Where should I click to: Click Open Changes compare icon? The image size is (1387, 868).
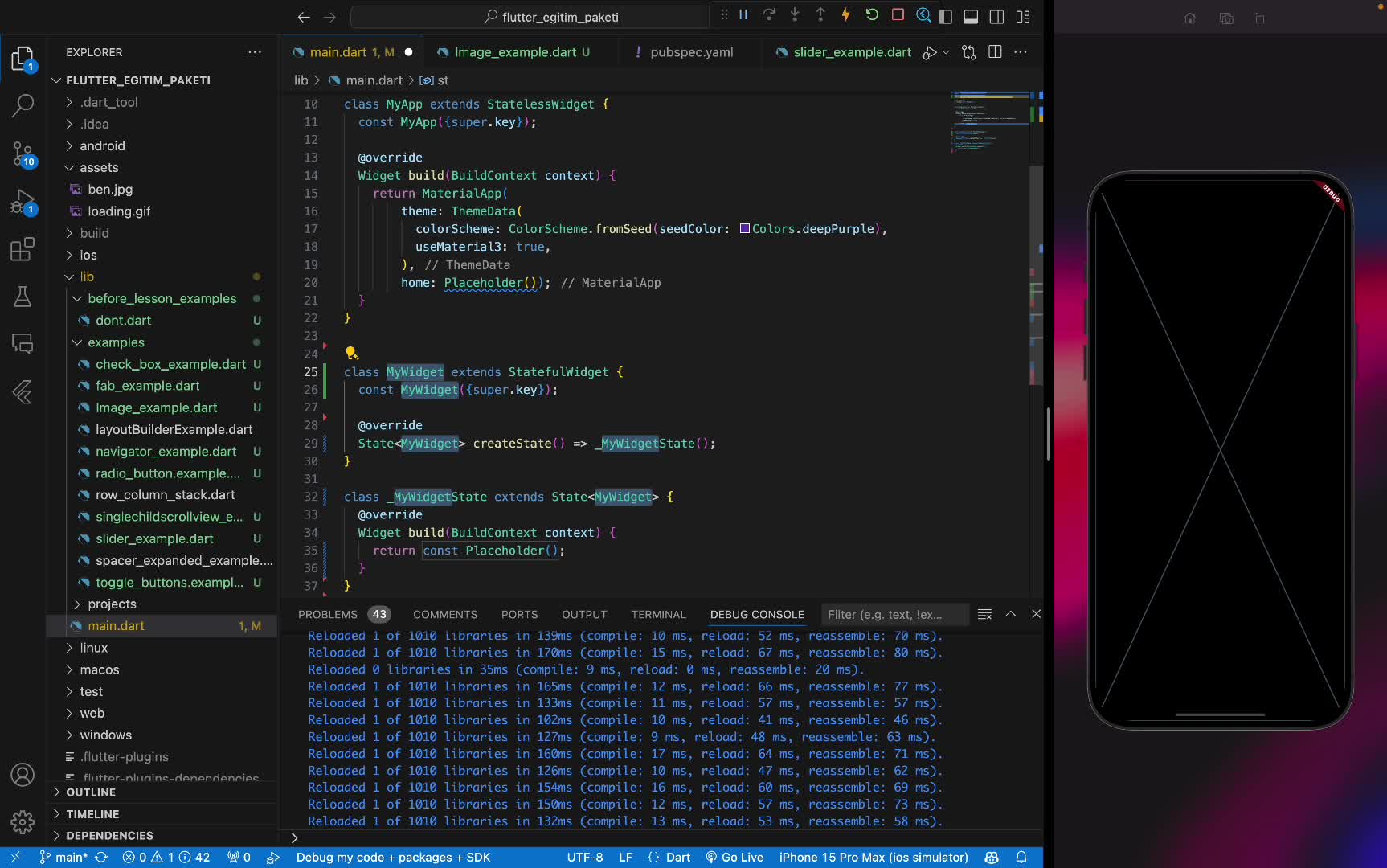[x=968, y=52]
